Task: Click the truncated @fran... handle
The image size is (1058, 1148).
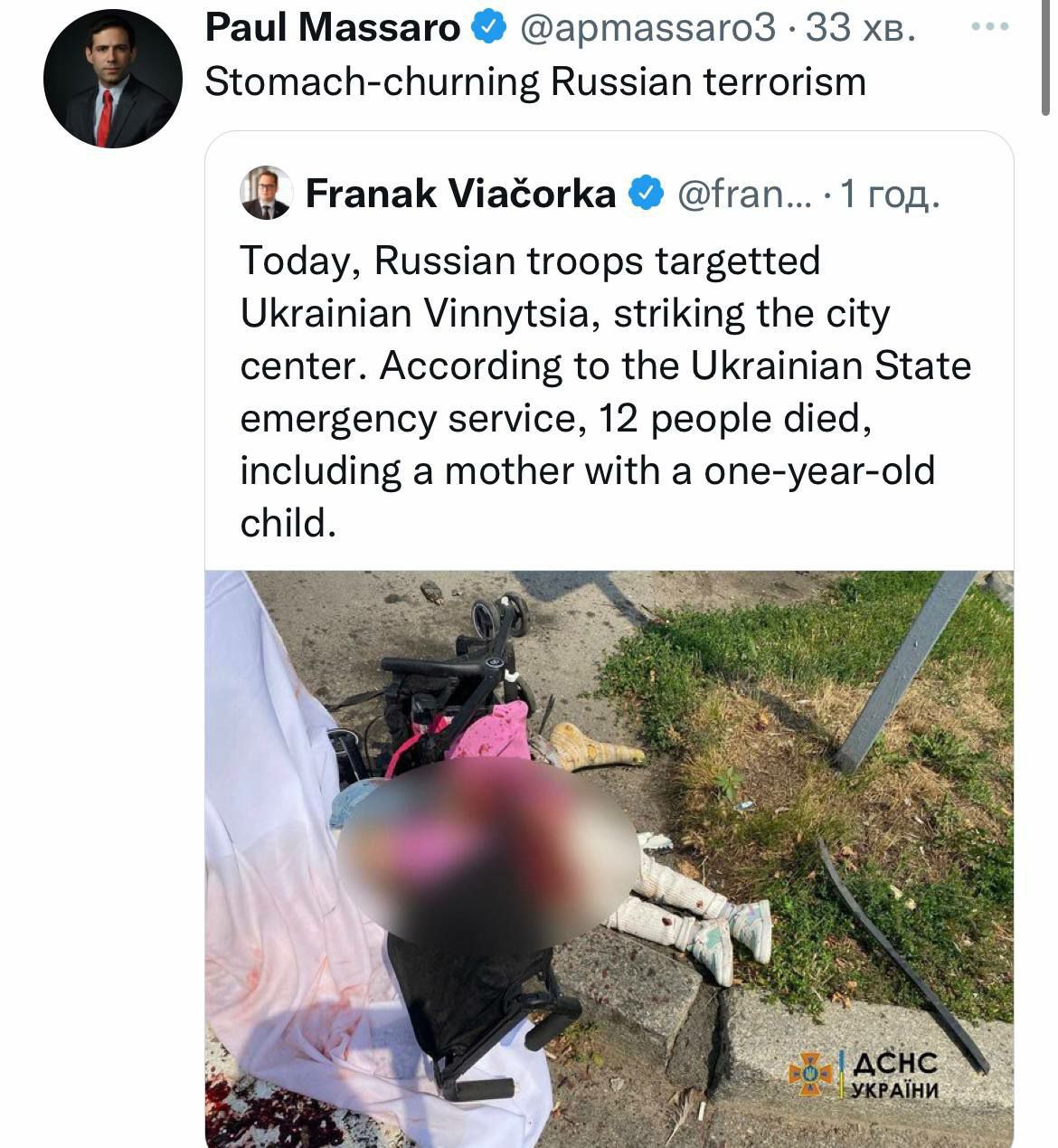Action: click(x=744, y=194)
